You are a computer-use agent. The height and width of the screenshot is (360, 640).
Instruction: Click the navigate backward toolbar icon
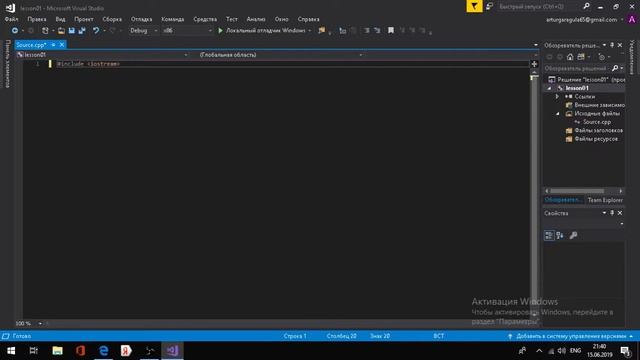click(15, 31)
